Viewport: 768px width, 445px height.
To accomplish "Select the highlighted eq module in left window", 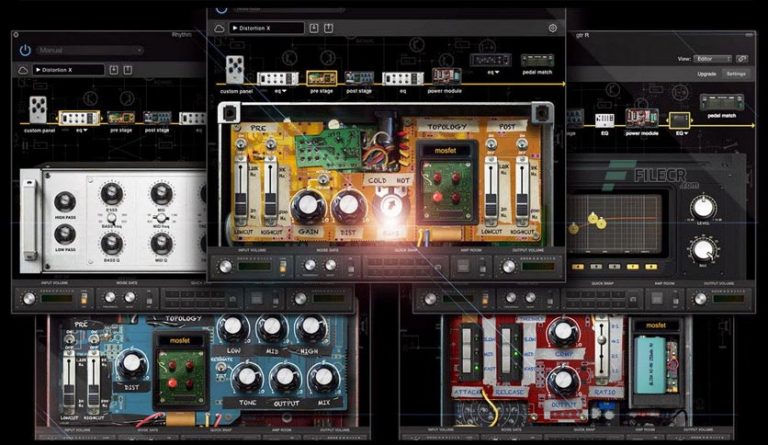I will point(79,118).
